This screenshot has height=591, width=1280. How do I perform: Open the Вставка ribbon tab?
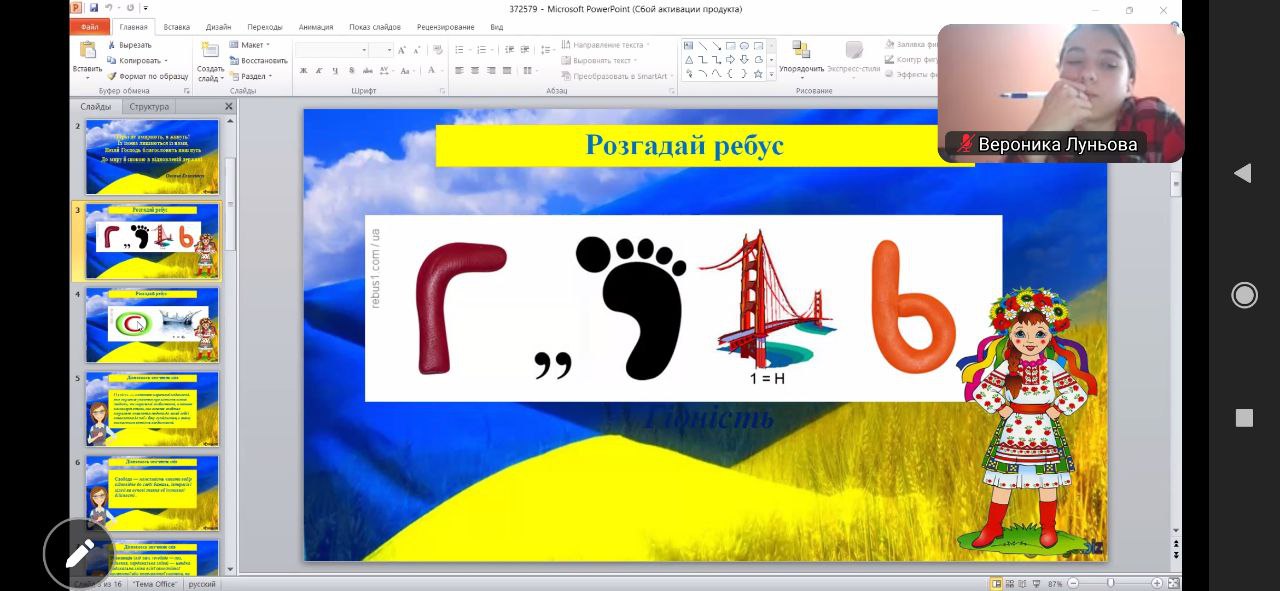(176, 27)
